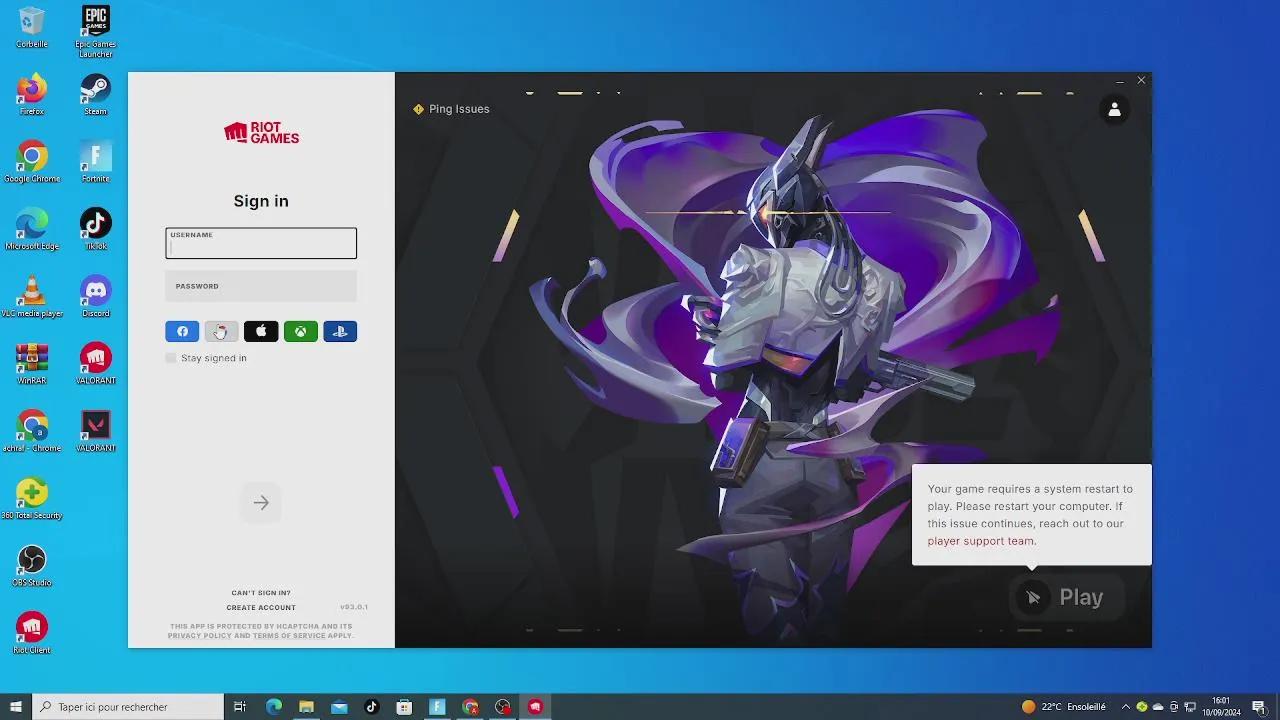Click the Meet Now tray icon

click(1174, 707)
